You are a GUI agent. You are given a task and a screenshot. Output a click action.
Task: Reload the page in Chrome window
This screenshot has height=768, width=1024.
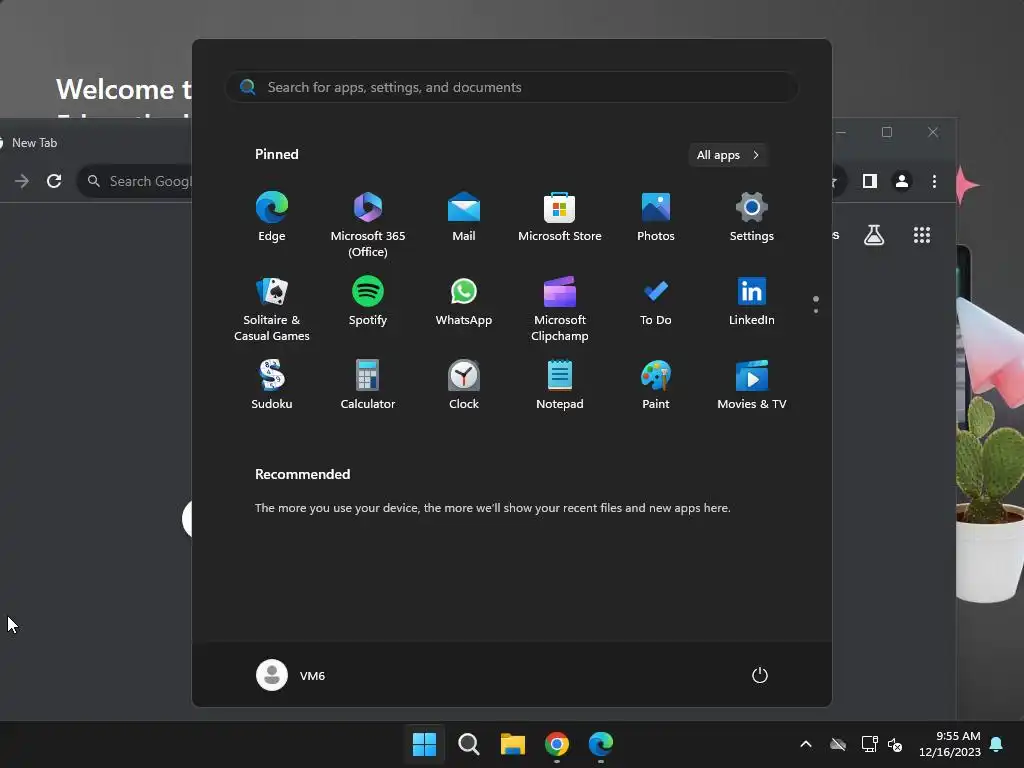click(54, 181)
